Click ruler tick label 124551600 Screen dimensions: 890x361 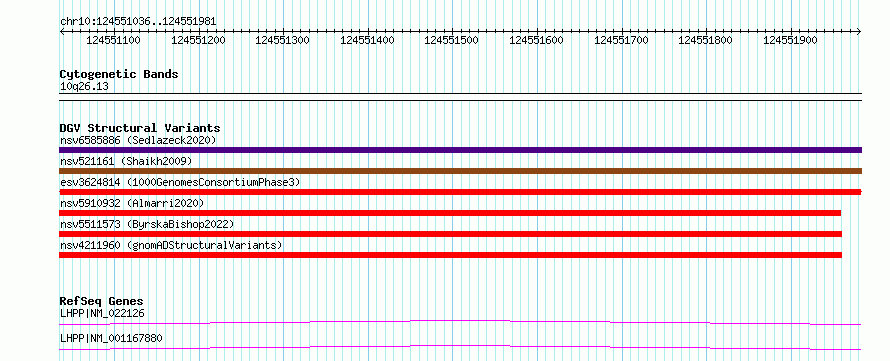(537, 40)
